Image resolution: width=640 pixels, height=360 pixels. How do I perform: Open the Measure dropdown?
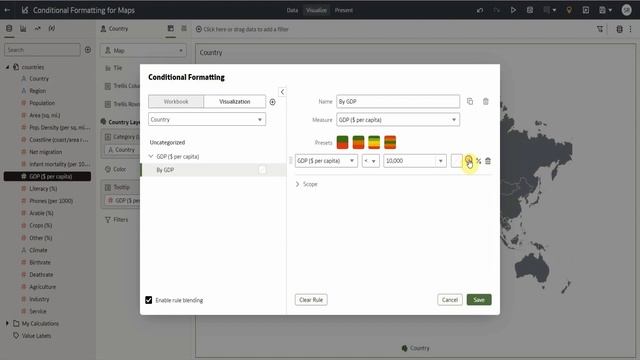point(398,120)
